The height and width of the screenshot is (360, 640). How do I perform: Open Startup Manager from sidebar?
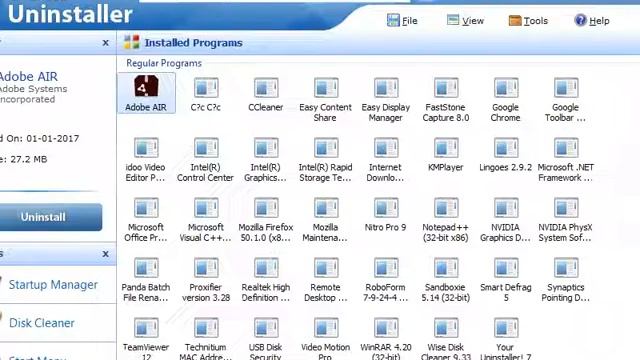coord(53,284)
